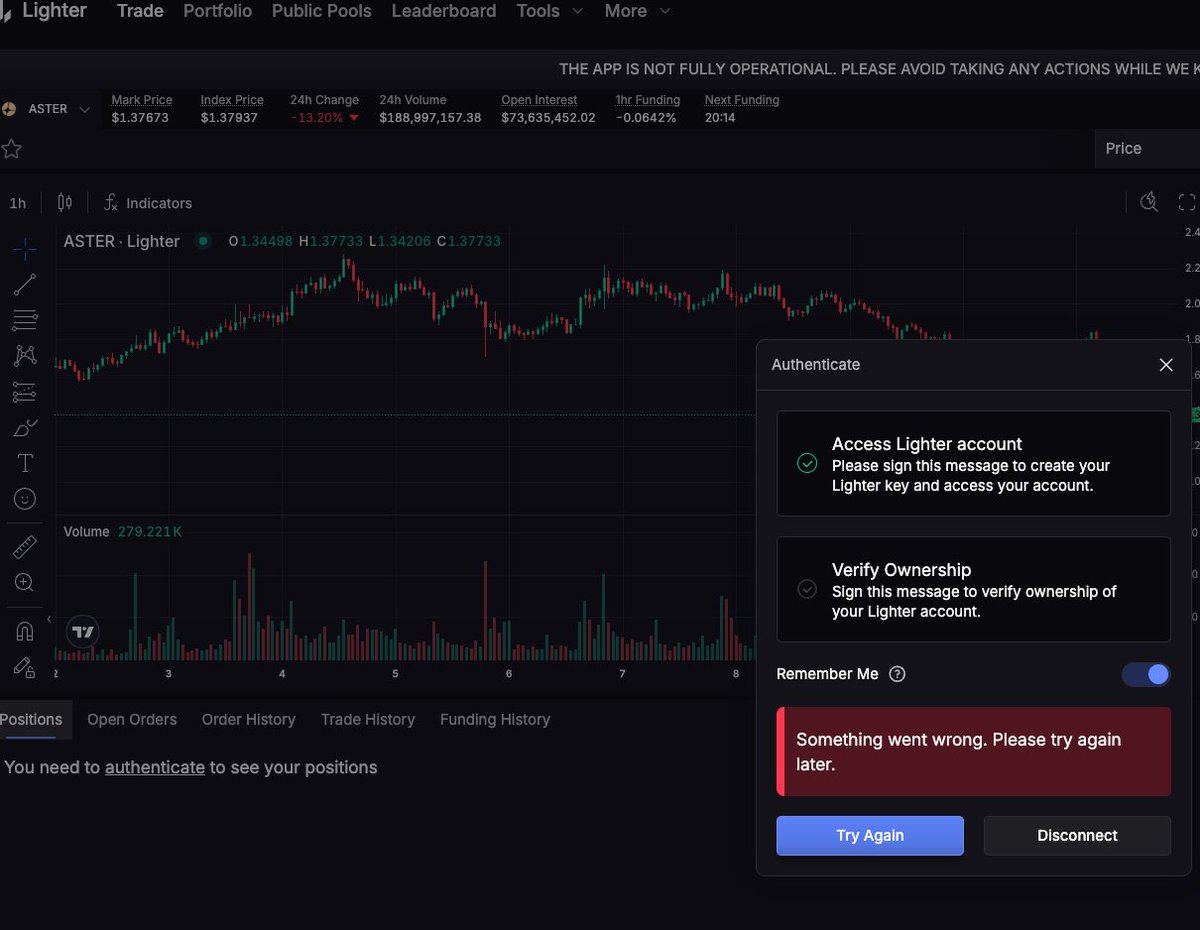Select the Verify Ownership step
The height and width of the screenshot is (930, 1200).
coord(973,589)
